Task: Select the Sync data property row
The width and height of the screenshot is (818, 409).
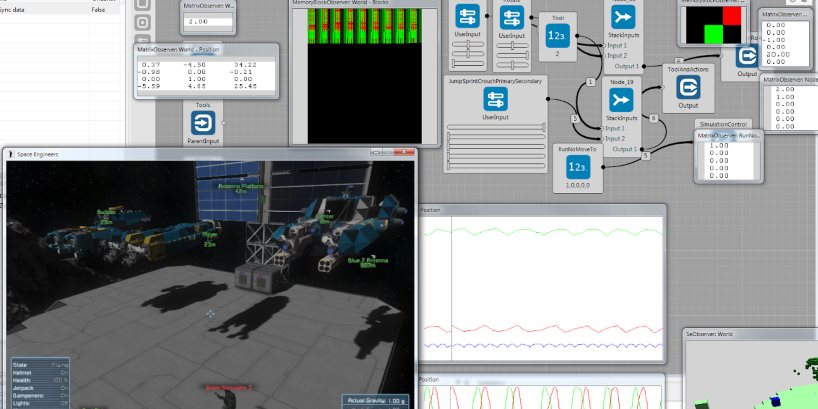Action: click(60, 10)
